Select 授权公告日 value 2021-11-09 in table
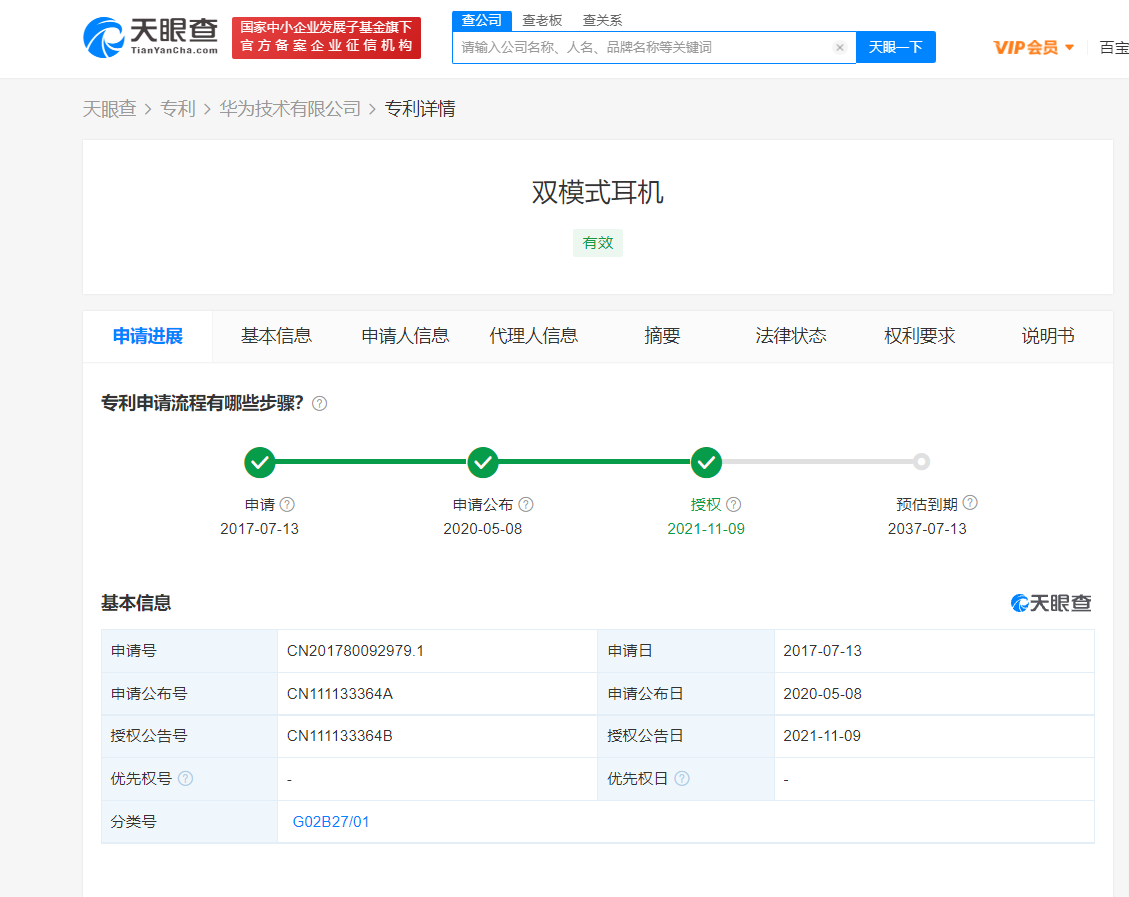Viewport: 1129px width, 897px height. click(x=822, y=736)
